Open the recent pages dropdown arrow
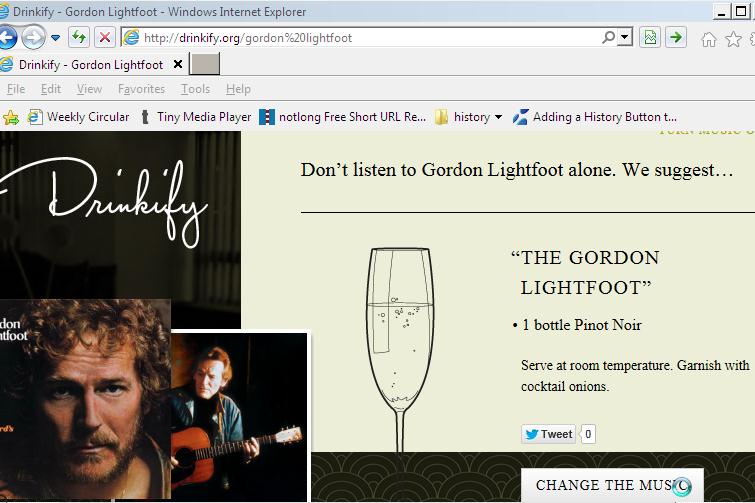Viewport: 755px width, 503px height. click(55, 38)
